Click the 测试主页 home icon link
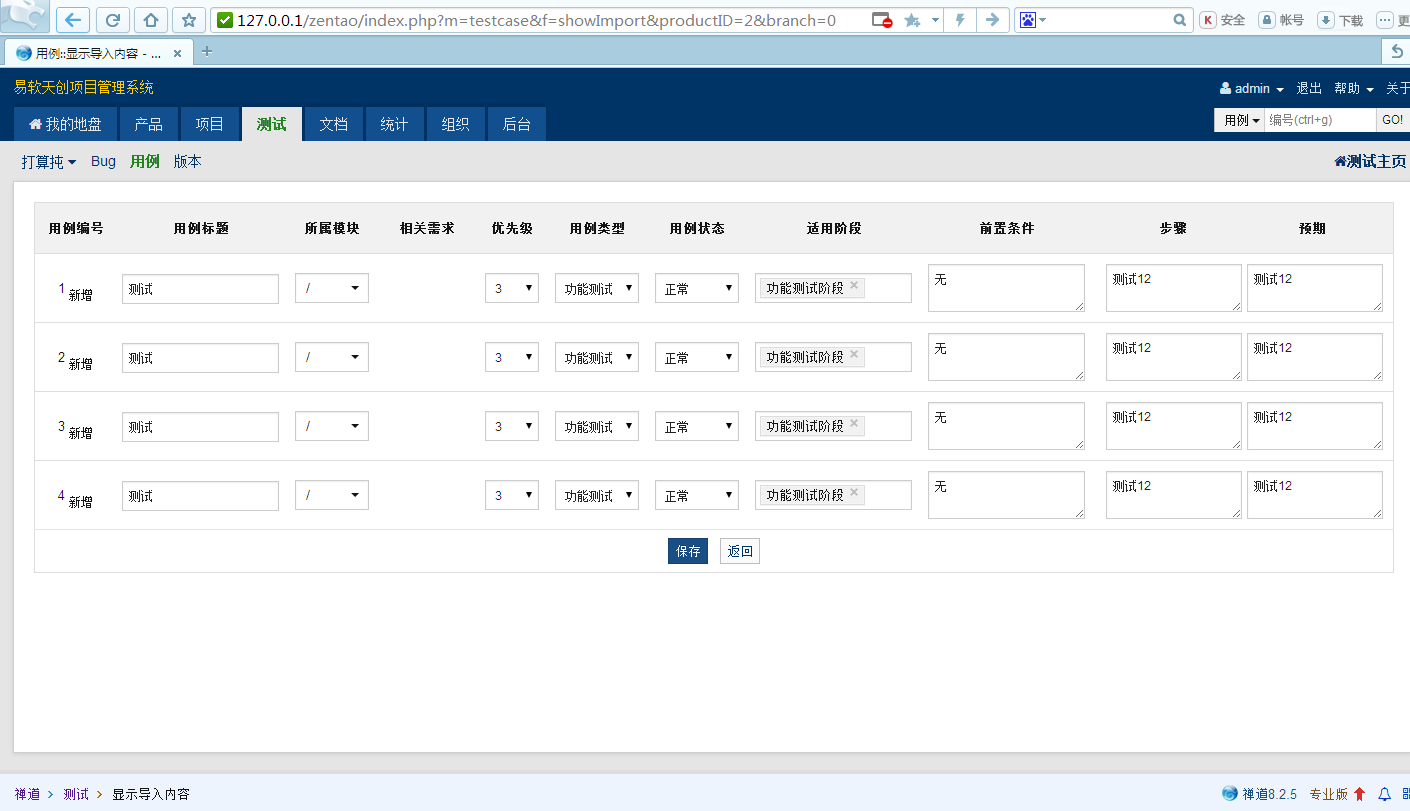This screenshot has width=1410, height=811. pos(1340,161)
